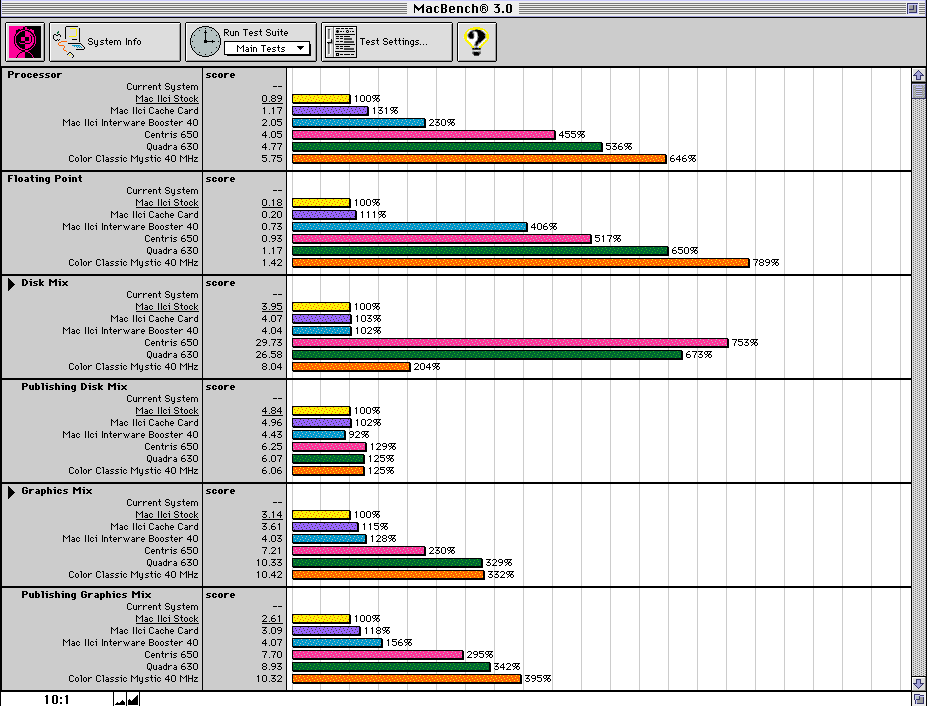The height and width of the screenshot is (706, 927).
Task: Click Mac IIci Stock link under Processor
Action: click(167, 99)
